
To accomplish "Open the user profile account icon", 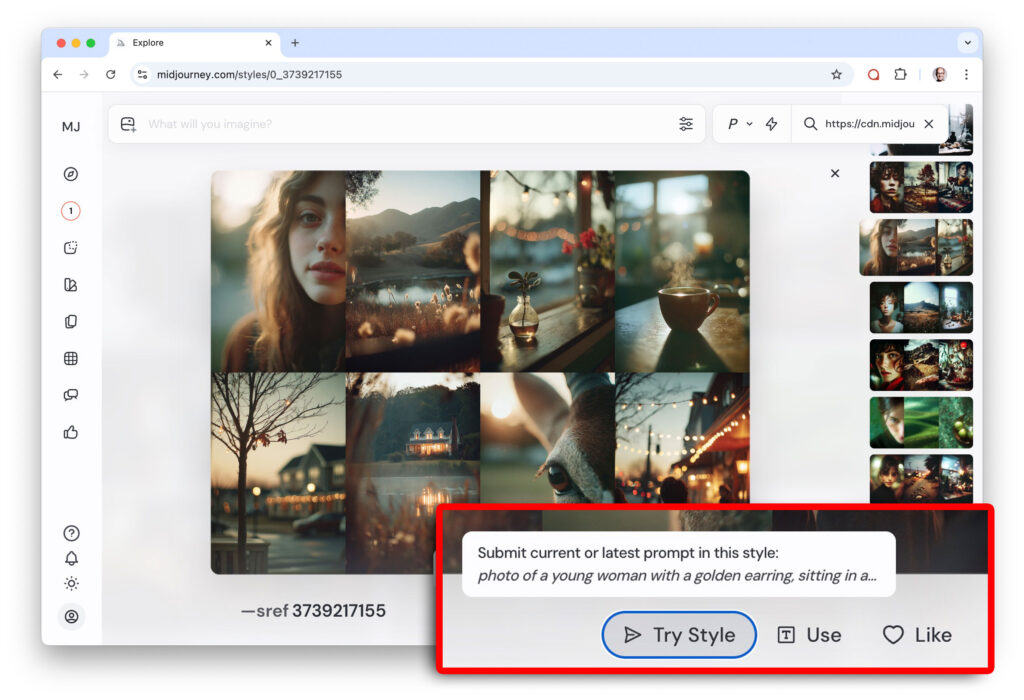I will tap(71, 617).
